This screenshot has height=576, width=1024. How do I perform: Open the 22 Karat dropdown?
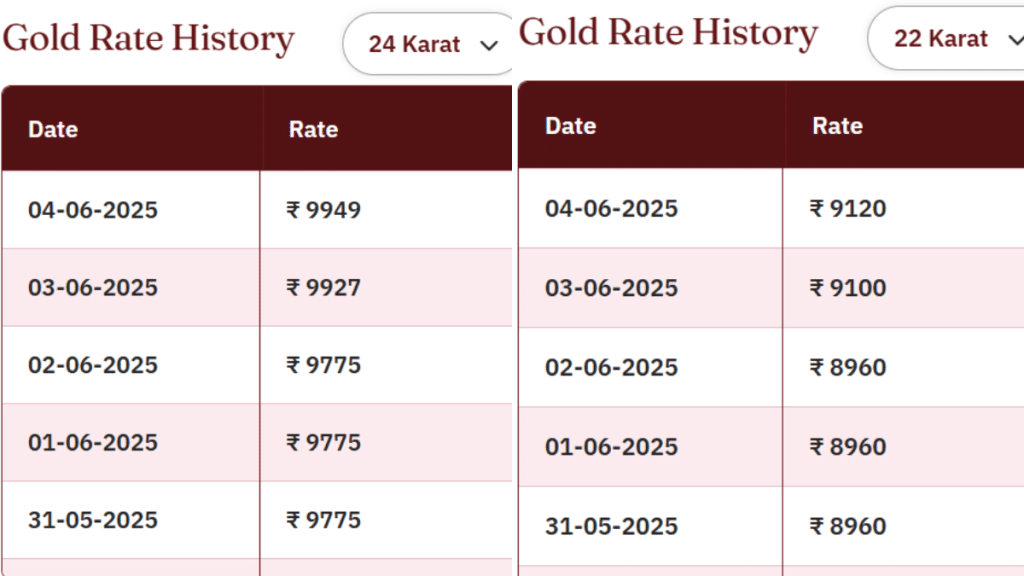point(946,39)
